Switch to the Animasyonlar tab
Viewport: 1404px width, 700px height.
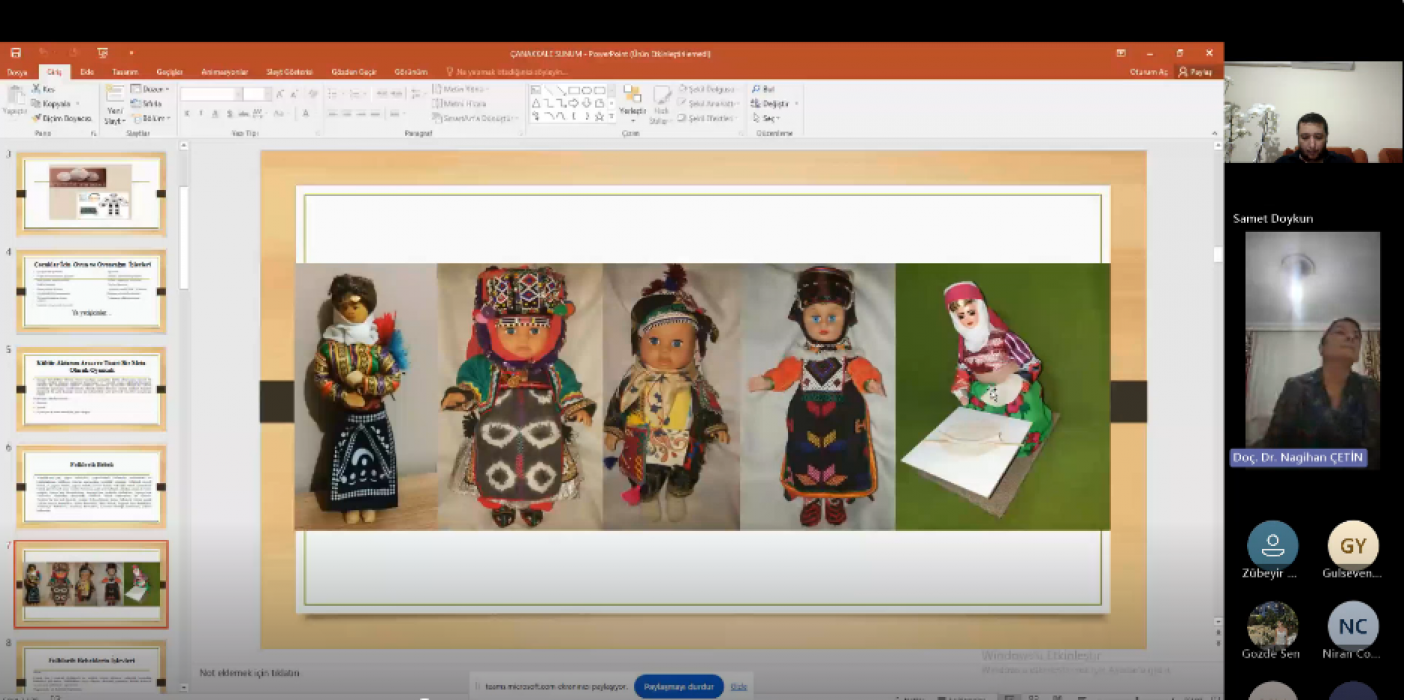coord(223,72)
